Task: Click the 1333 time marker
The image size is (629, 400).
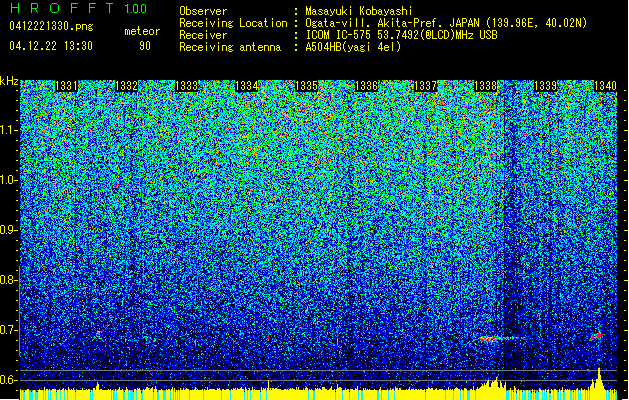Action: coord(187,86)
